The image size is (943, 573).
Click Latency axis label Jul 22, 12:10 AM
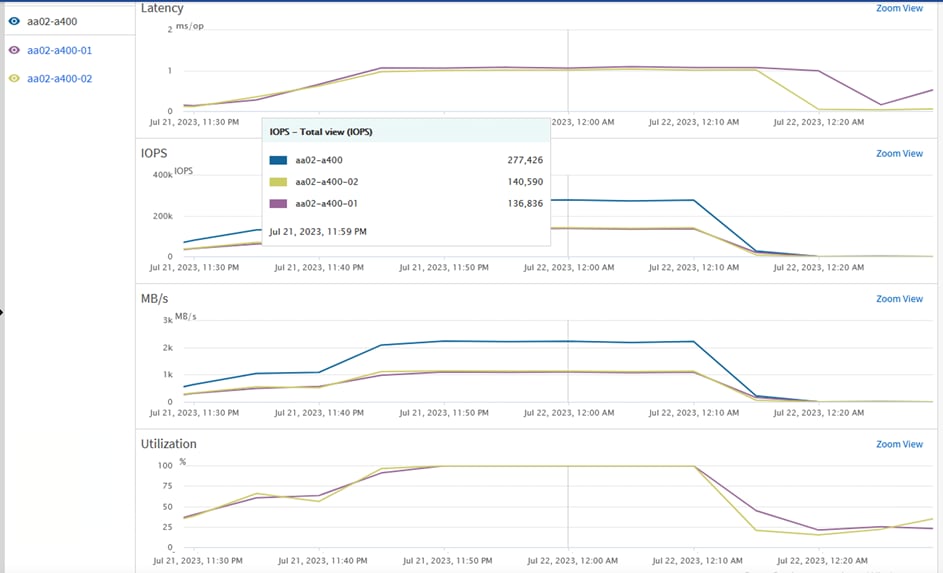(693, 122)
